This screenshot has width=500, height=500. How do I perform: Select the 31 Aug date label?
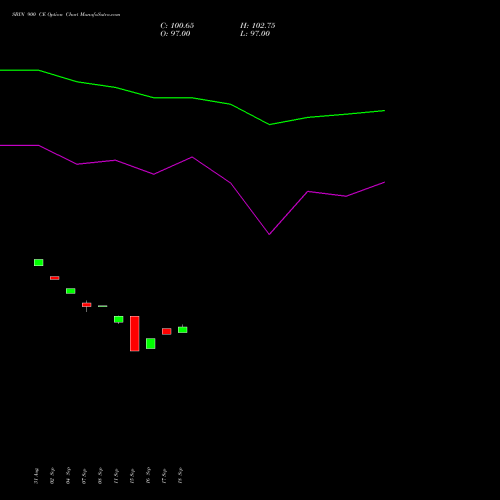pos(36,476)
